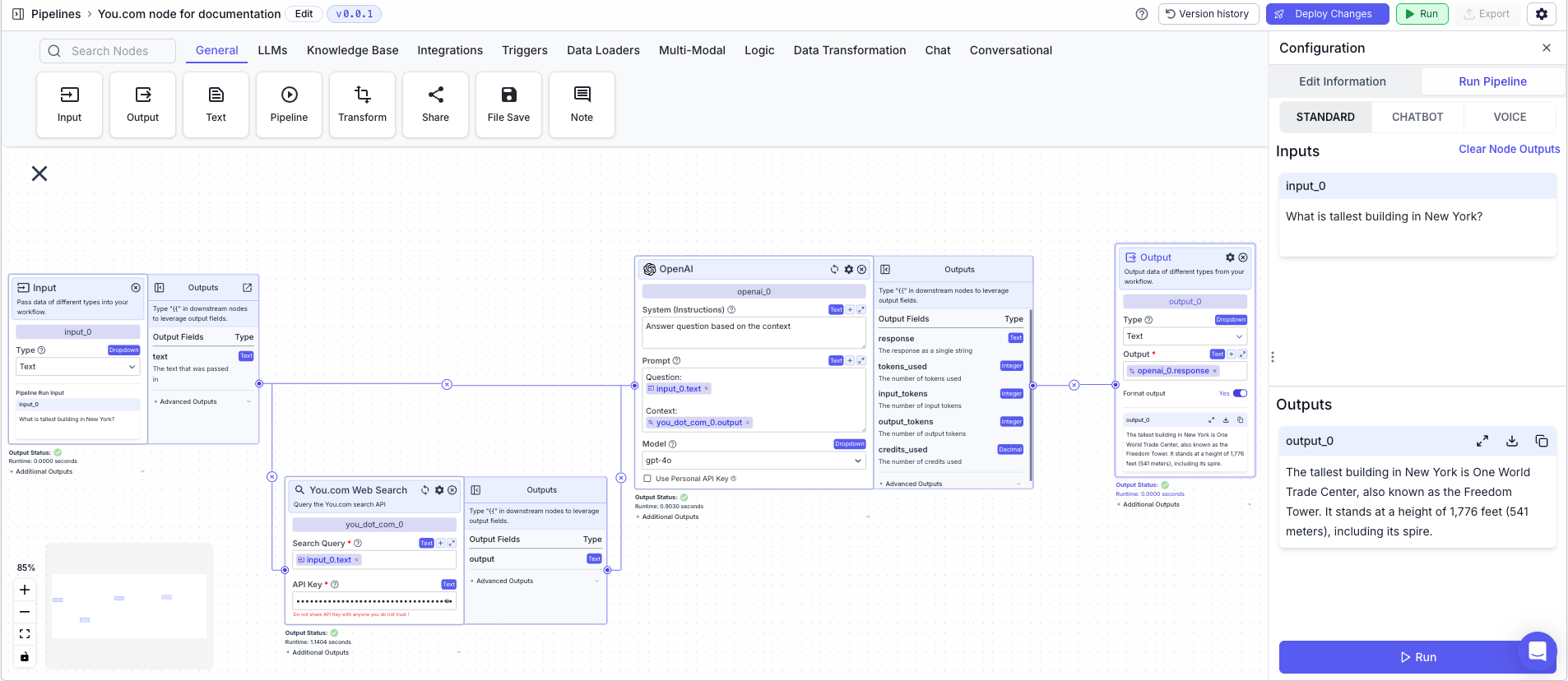Zoom in on the canvas
Viewport: 1568px width, 681px height.
(25, 590)
